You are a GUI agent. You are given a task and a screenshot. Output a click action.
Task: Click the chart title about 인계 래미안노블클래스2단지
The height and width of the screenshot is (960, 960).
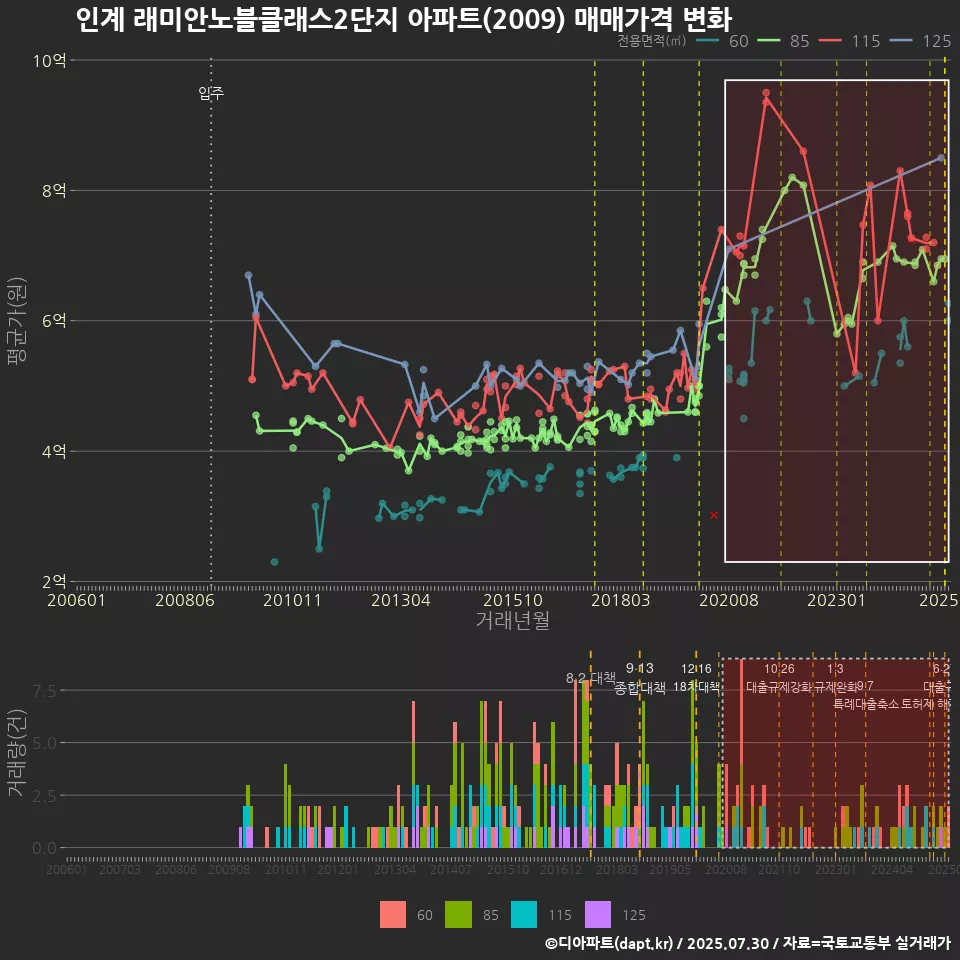coord(404,19)
